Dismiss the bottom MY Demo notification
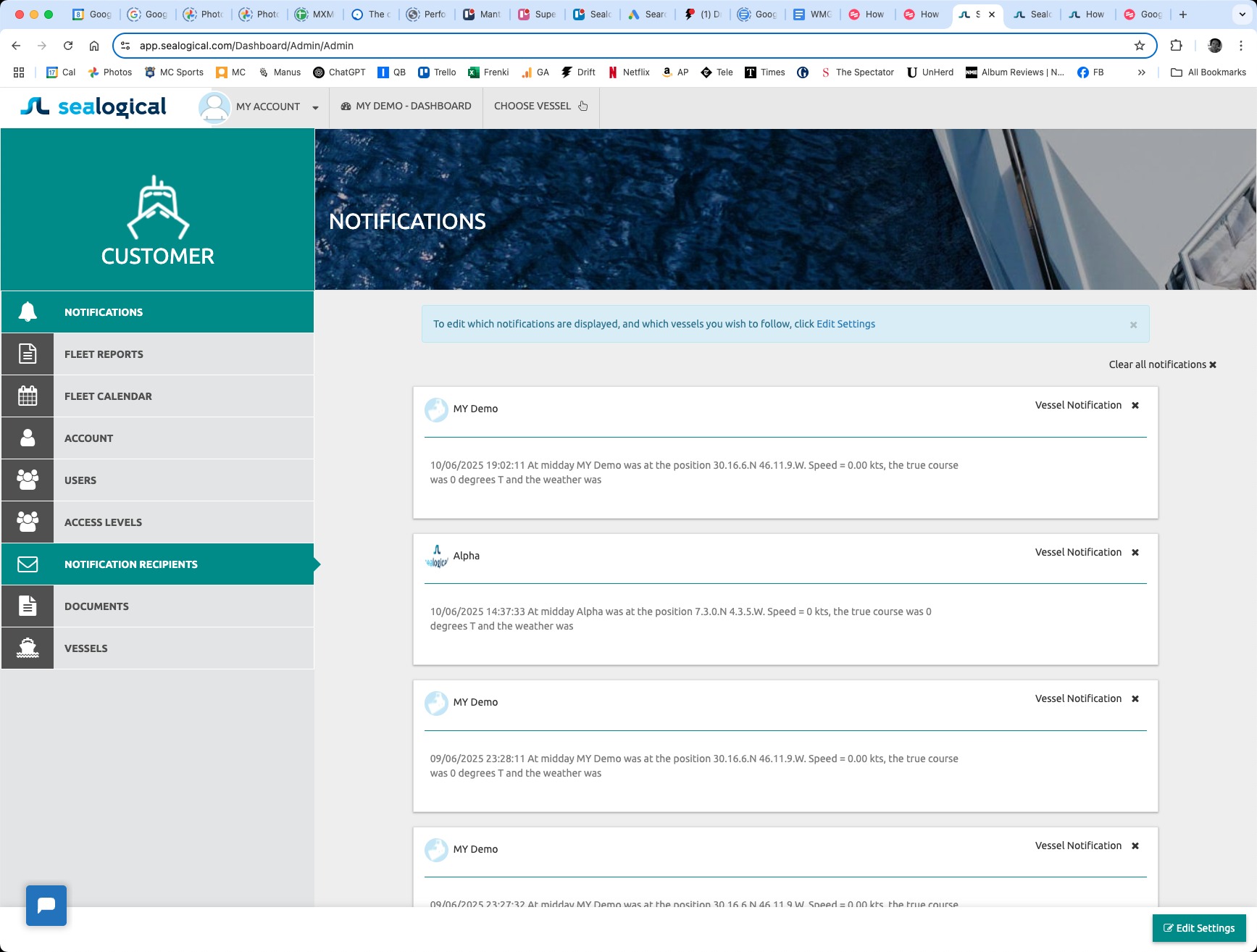Viewport: 1257px width, 952px height. [x=1135, y=846]
